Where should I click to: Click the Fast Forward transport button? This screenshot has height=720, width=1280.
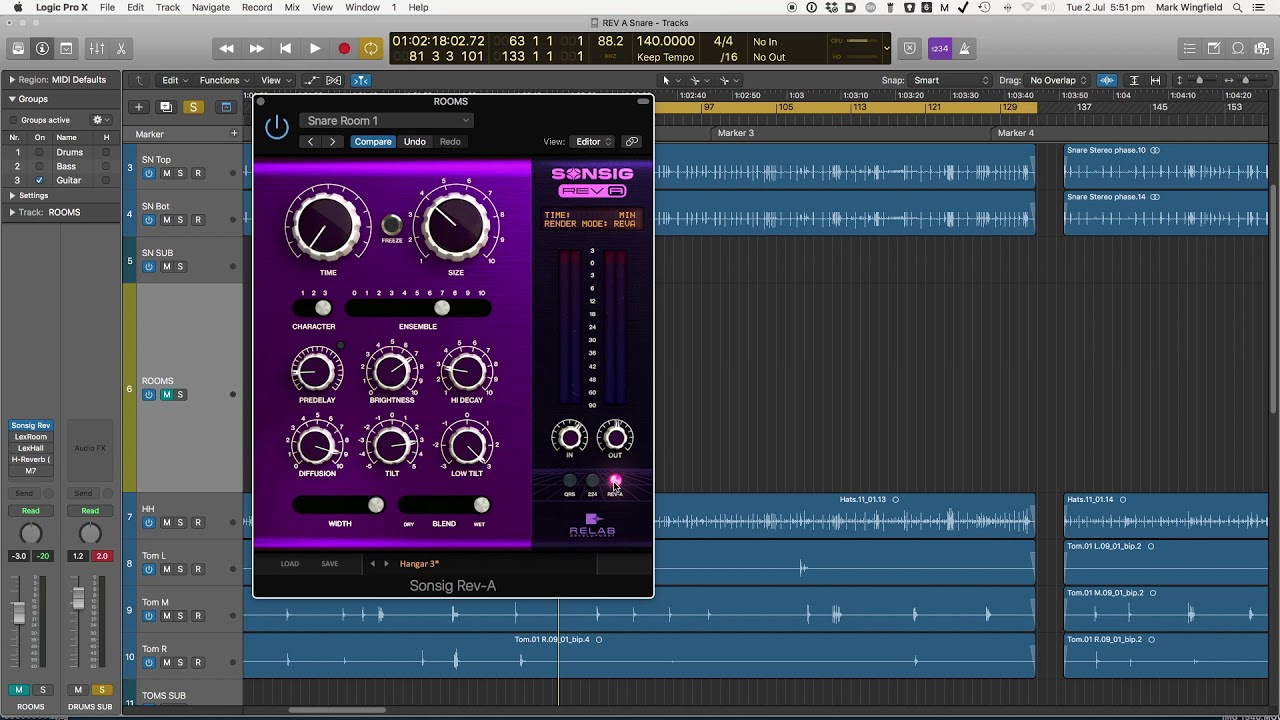pyautogui.click(x=256, y=48)
